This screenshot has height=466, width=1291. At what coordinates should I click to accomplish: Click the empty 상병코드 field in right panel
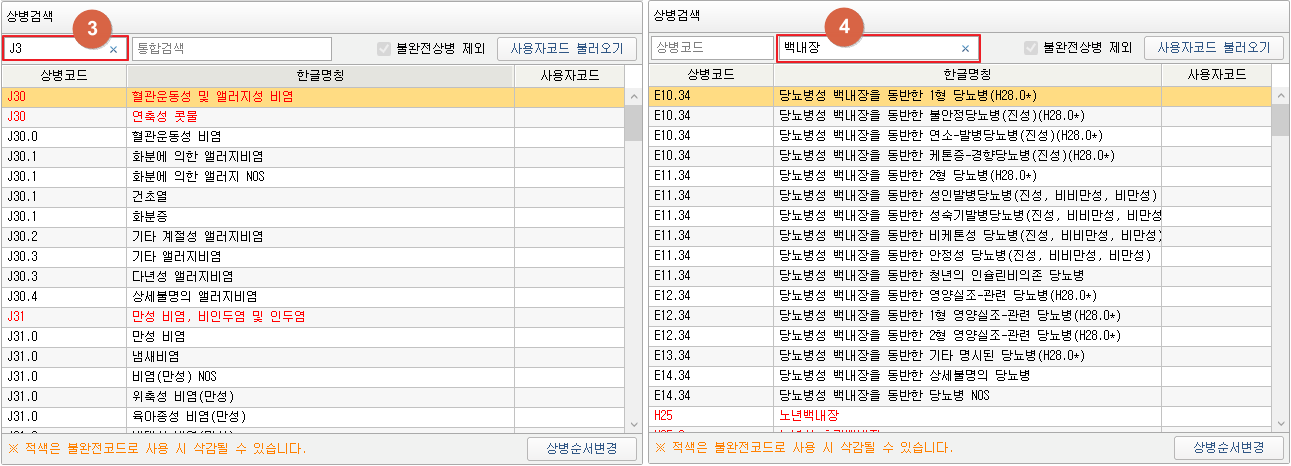point(711,48)
